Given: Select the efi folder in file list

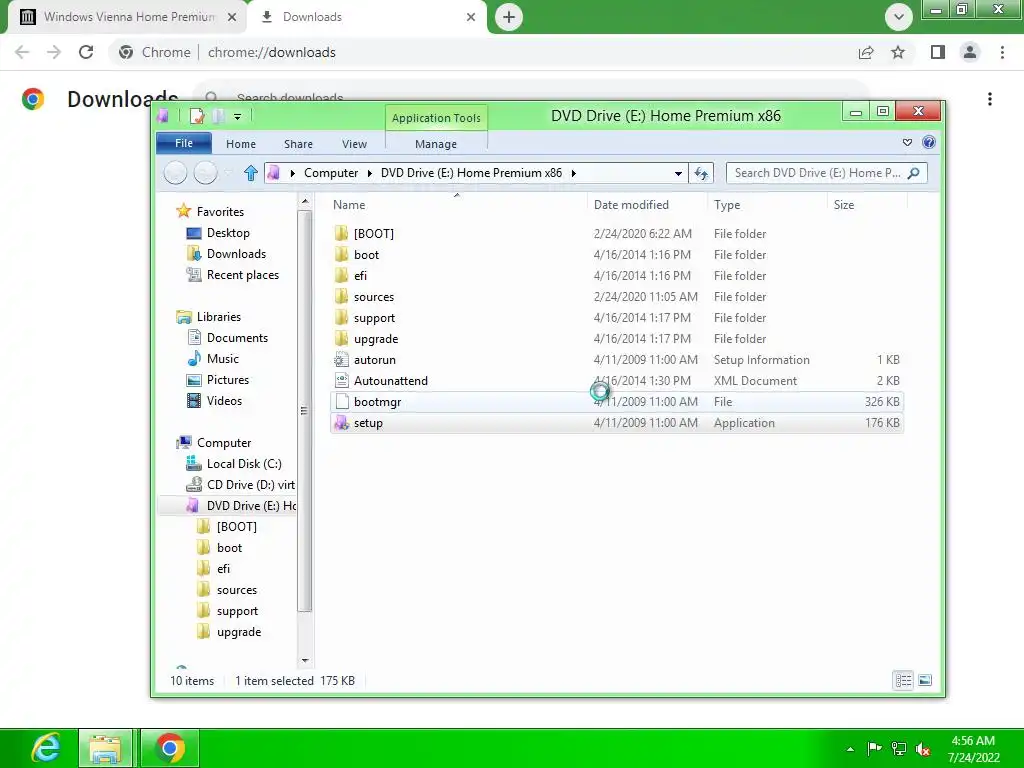Looking at the screenshot, I should (x=617, y=276).
